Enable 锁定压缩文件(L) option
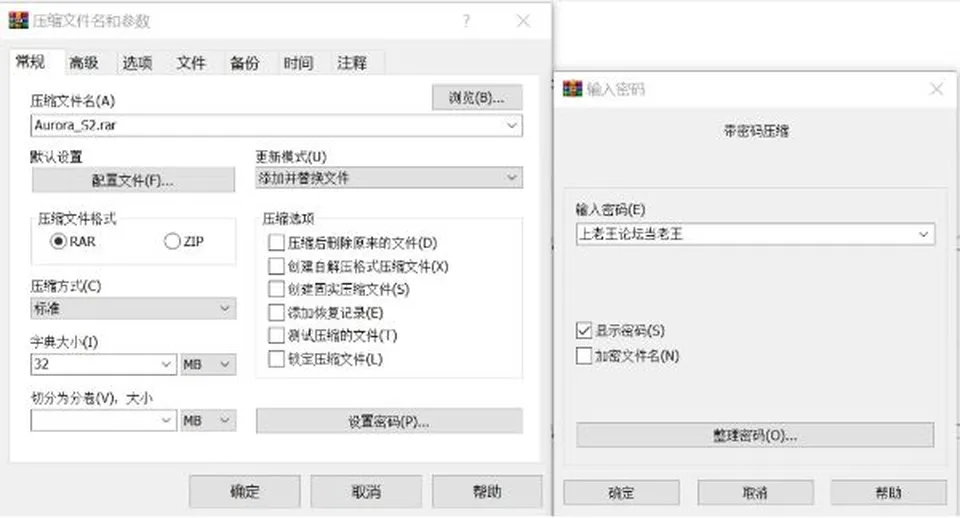Viewport: 960px width, 518px height. (276, 359)
